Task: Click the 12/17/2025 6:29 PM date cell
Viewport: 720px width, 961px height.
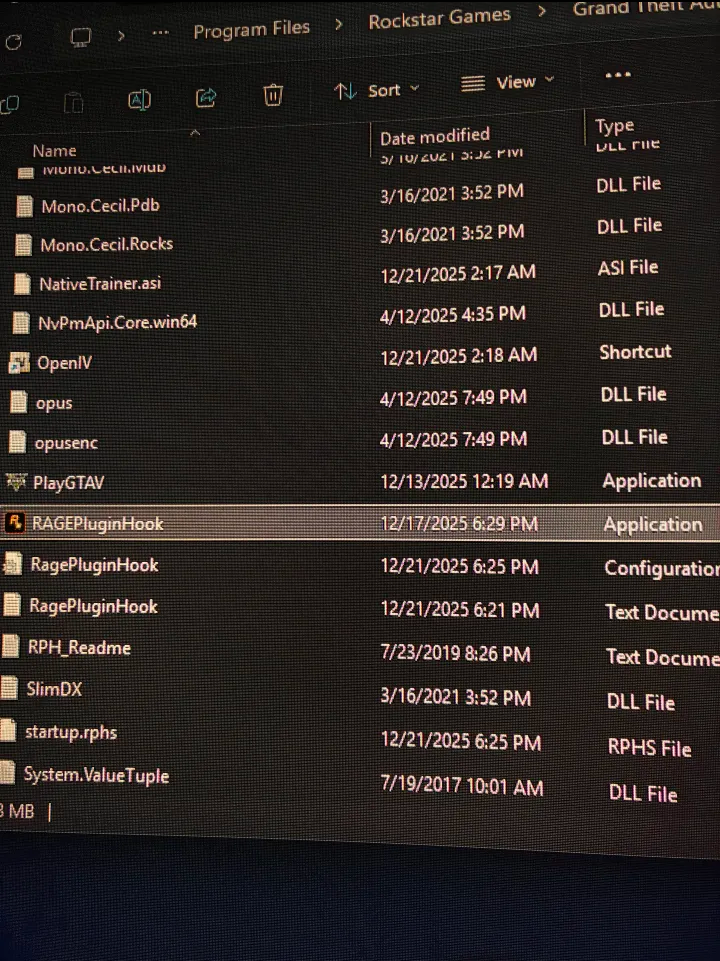Action: click(459, 523)
